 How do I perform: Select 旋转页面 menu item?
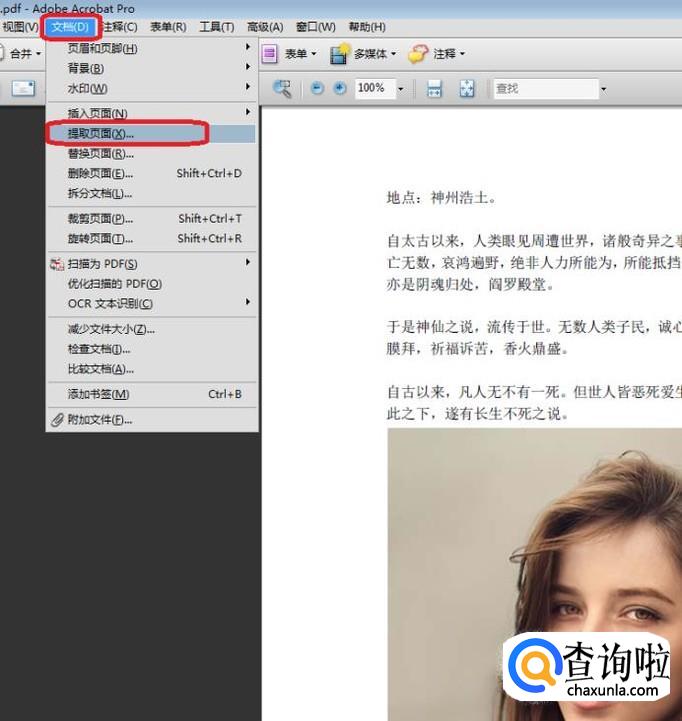click(100, 238)
